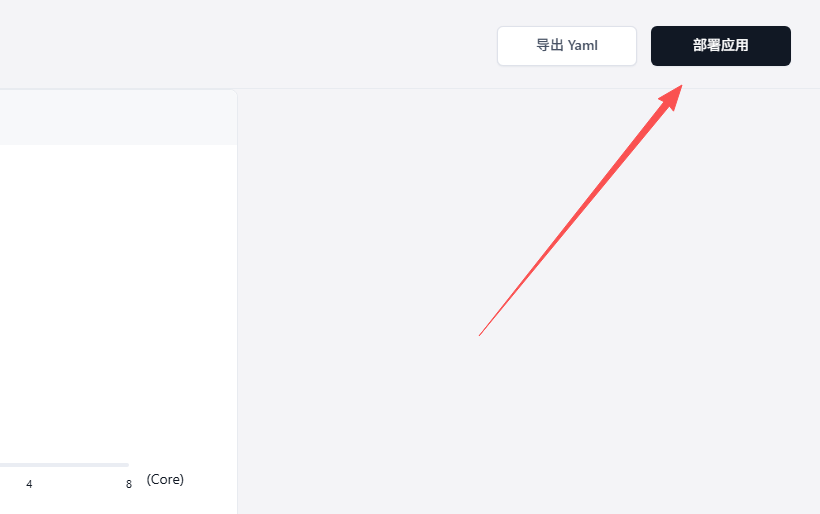The height and width of the screenshot is (514, 820).
Task: Click the 部署应用 text inside dark button
Action: tap(721, 45)
